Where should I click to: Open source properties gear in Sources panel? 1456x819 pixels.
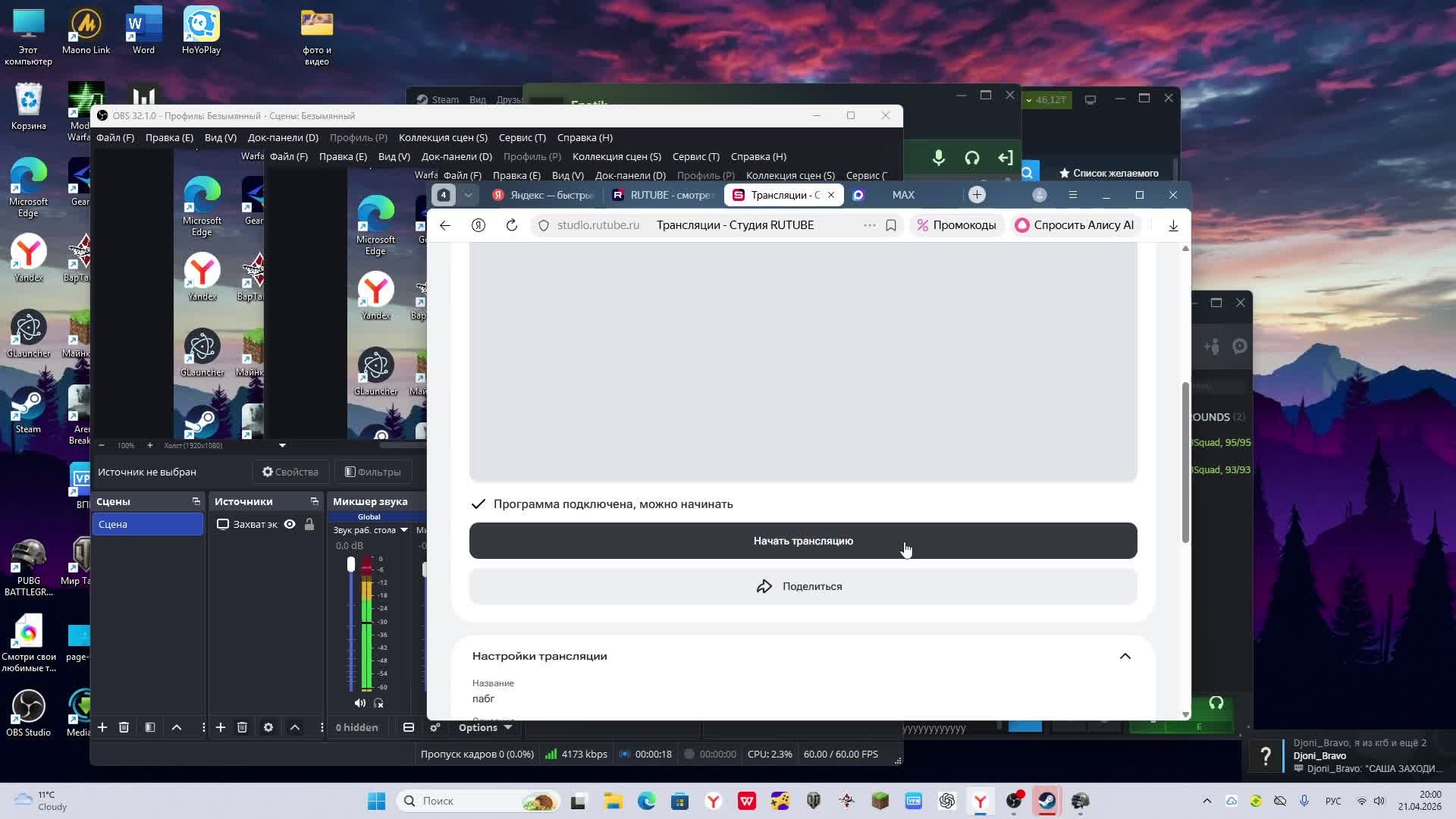point(268,727)
